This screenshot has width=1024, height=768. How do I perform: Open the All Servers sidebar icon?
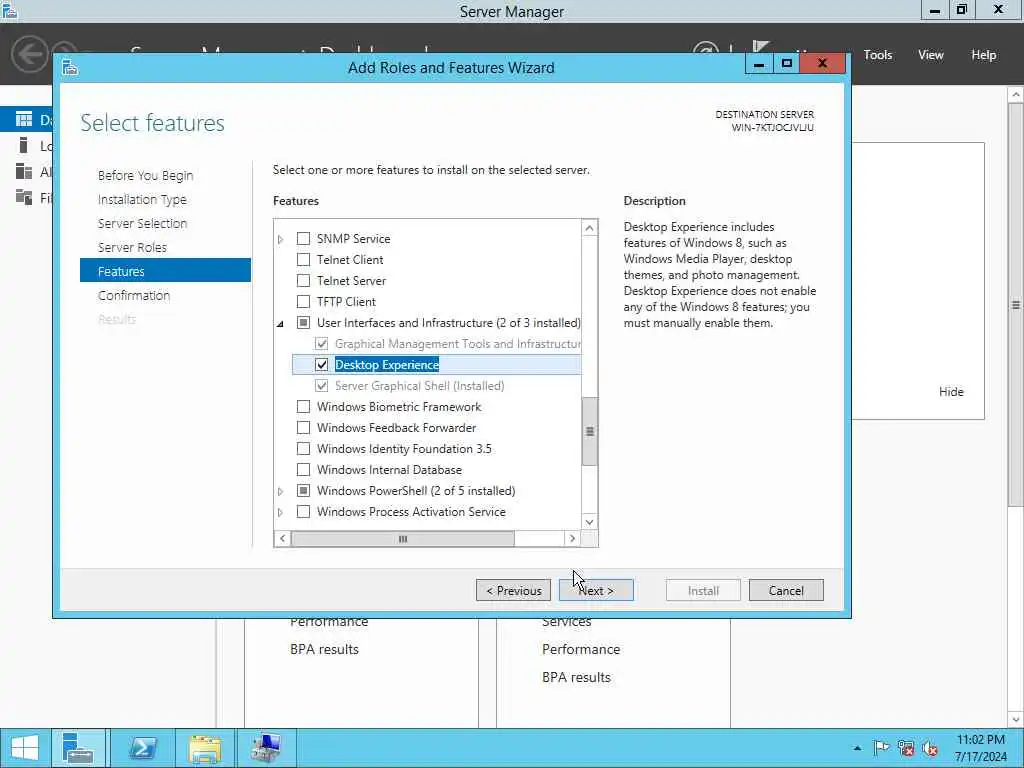(24, 171)
